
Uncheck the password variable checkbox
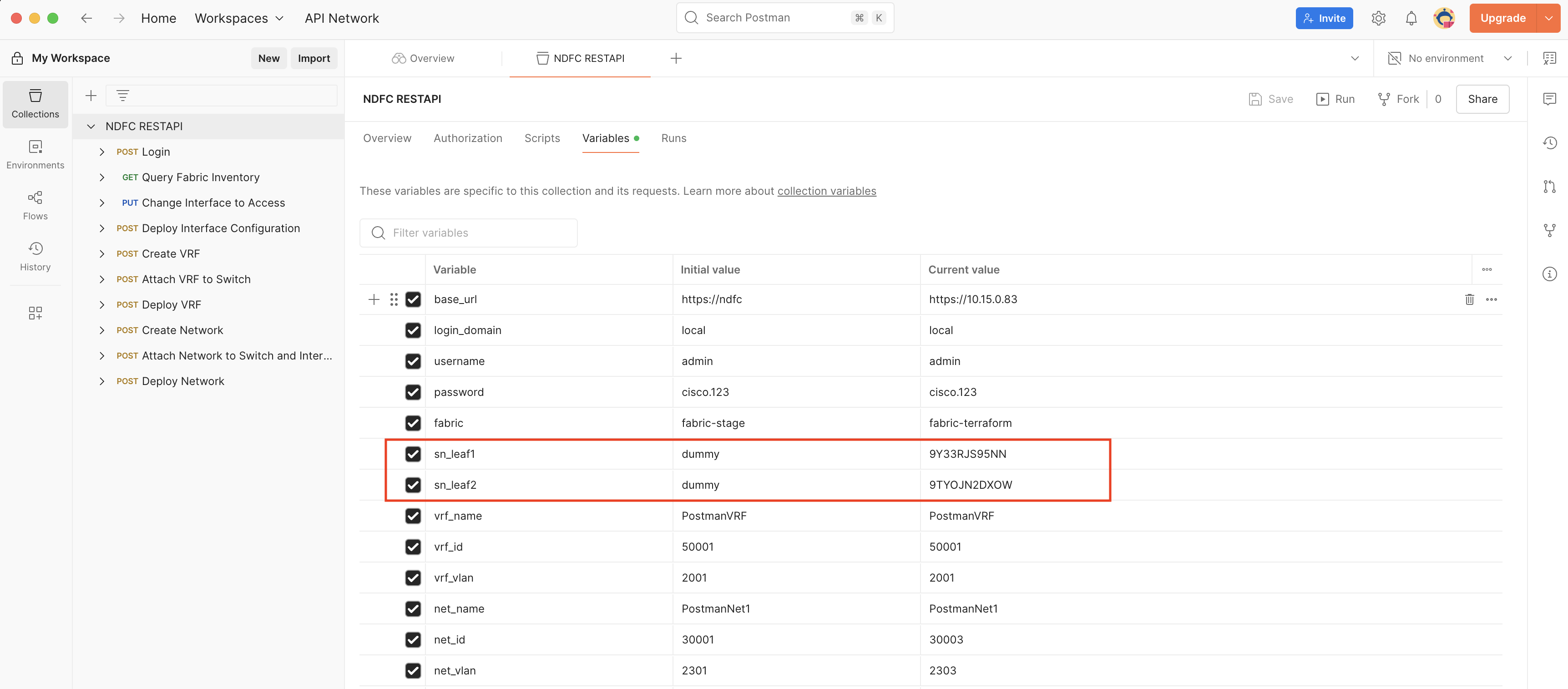tap(413, 393)
